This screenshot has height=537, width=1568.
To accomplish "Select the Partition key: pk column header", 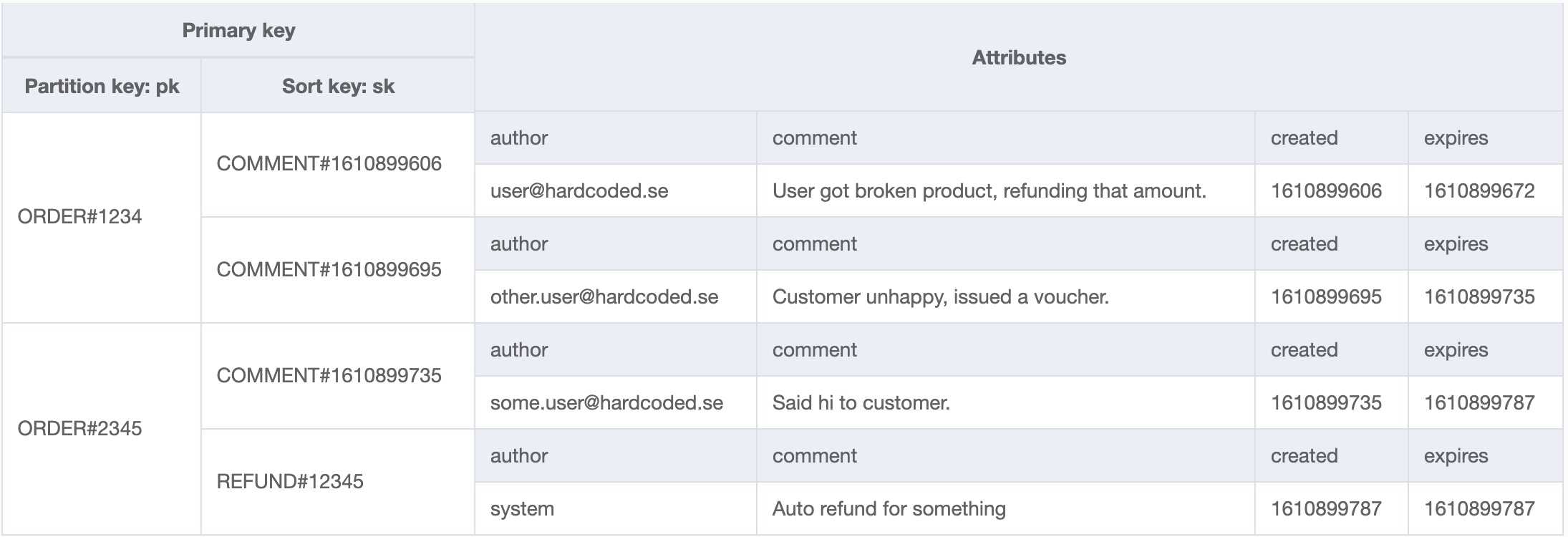I will (x=102, y=86).
